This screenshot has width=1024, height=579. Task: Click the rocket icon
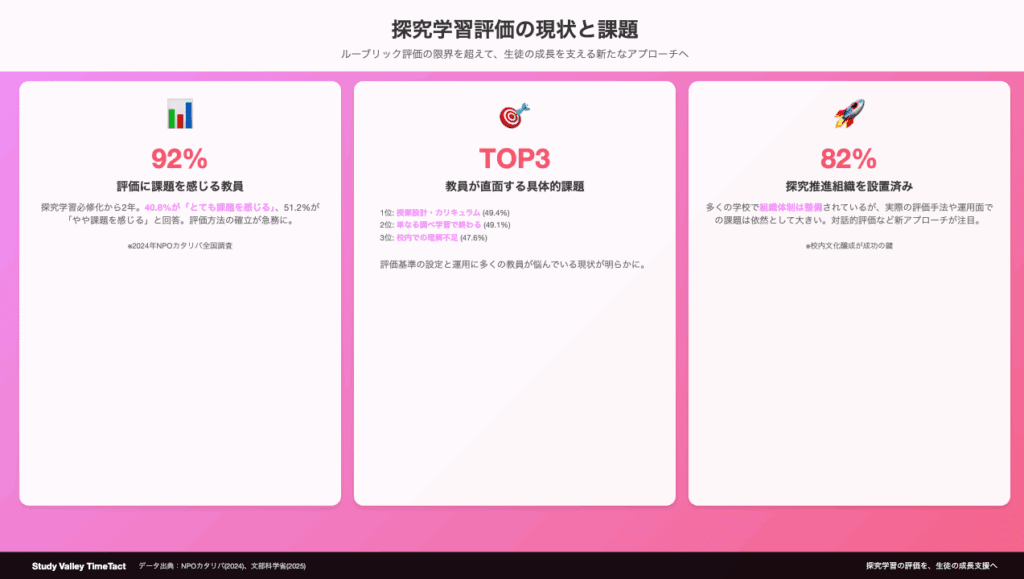(x=848, y=114)
